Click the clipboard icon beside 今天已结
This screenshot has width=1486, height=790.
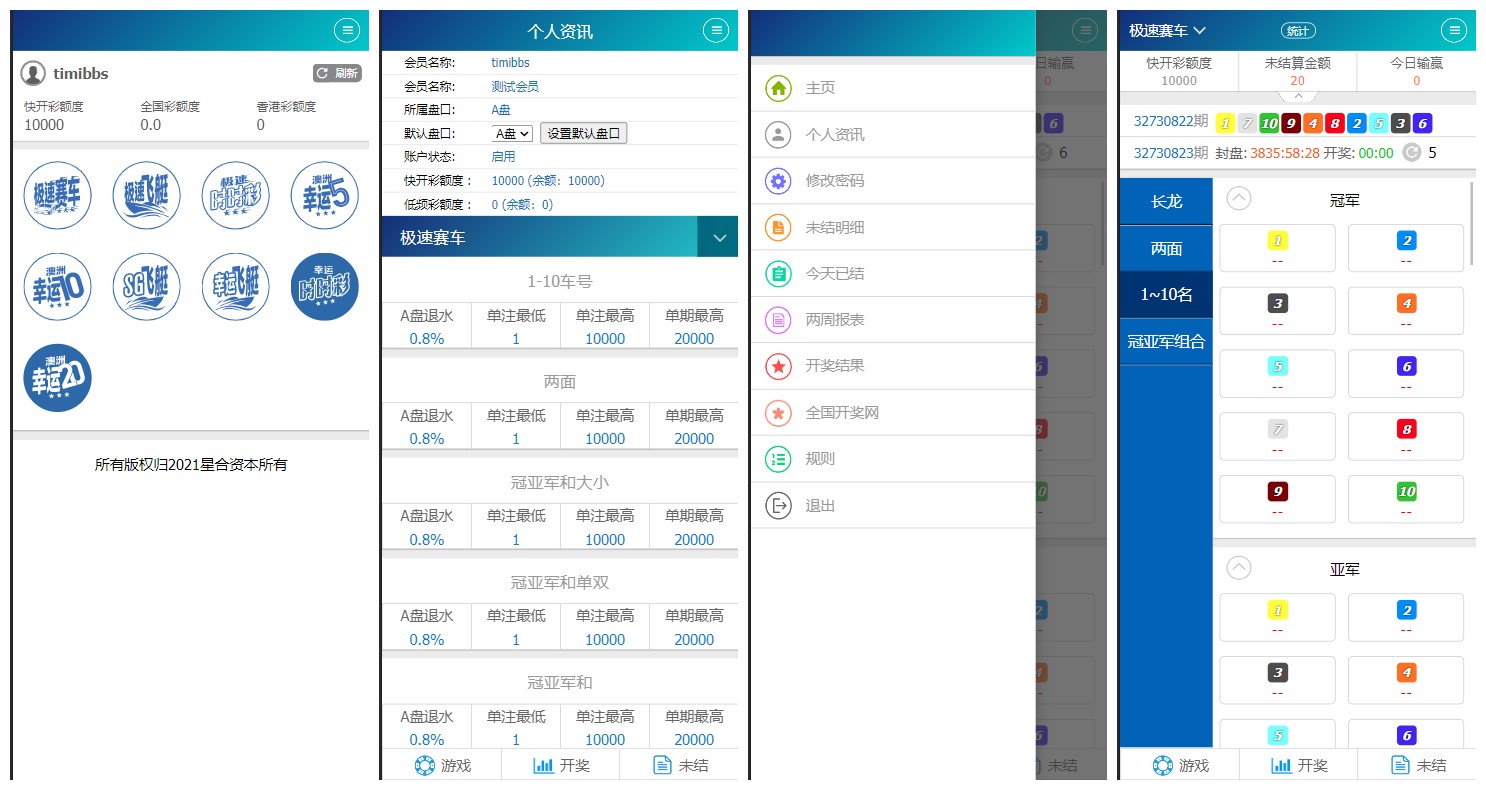coord(778,273)
